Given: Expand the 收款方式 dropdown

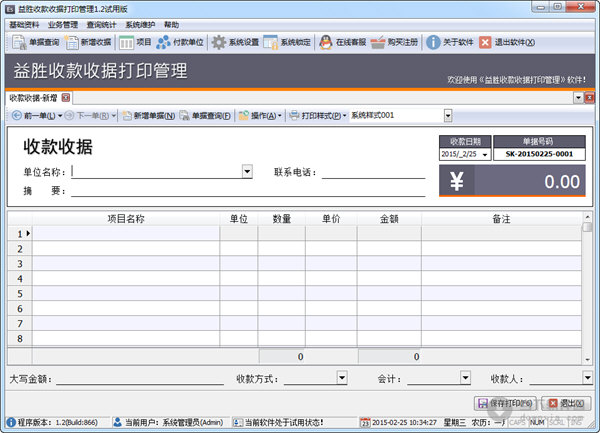Looking at the screenshot, I should click(342, 379).
